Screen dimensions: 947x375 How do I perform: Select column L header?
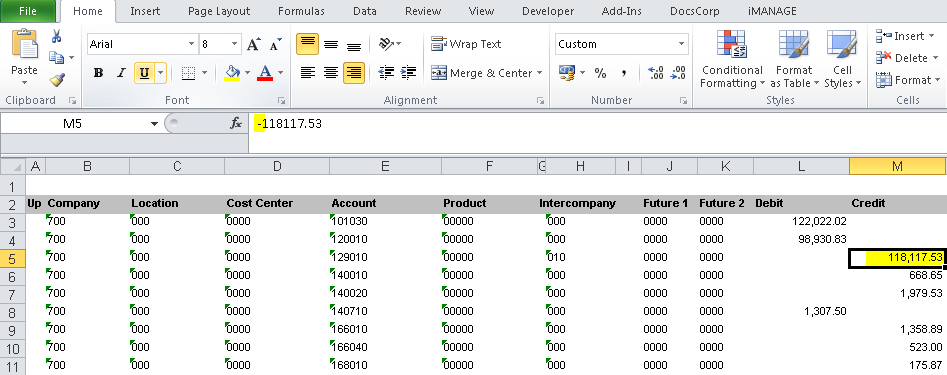pos(801,167)
